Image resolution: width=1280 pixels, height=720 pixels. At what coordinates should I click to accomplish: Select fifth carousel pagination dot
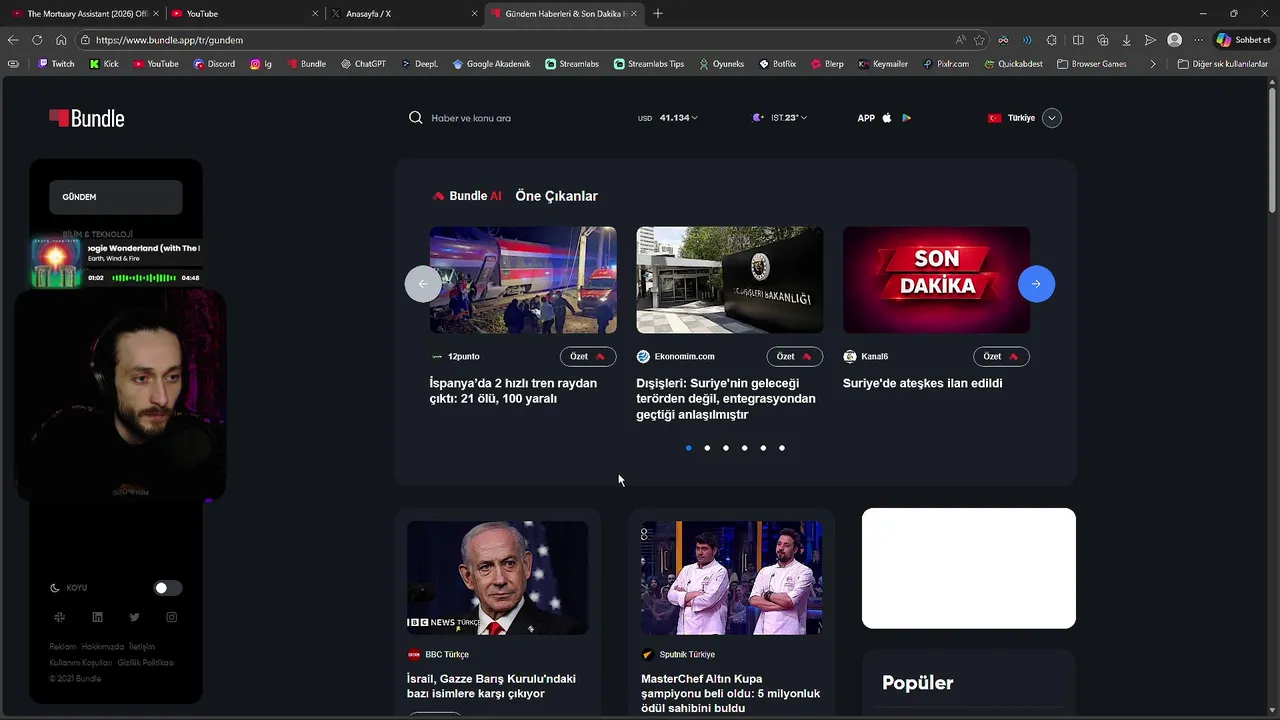pyautogui.click(x=763, y=448)
